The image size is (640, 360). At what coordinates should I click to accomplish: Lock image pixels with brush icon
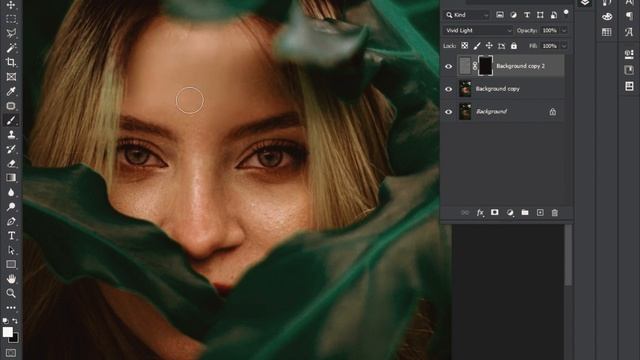[477, 46]
